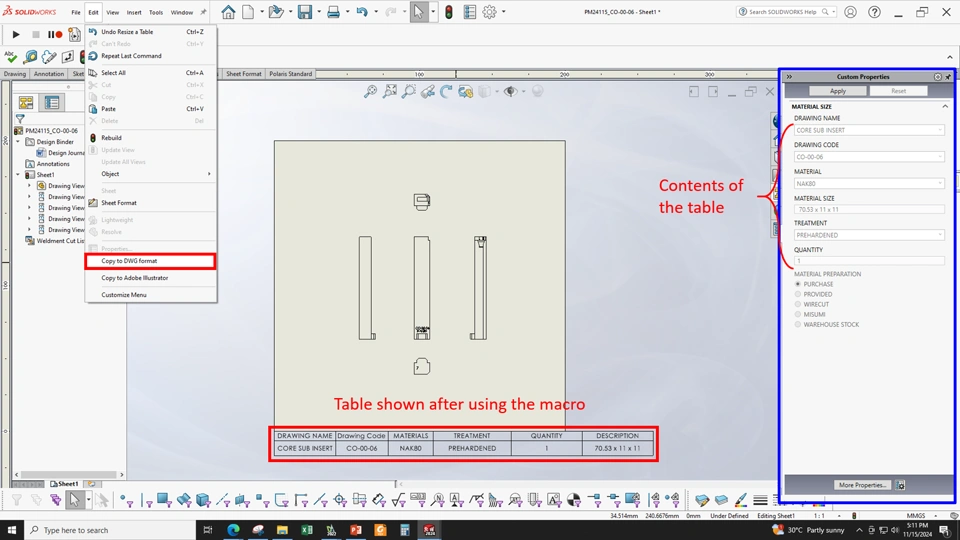Click the Record/Pause macro button
Image resolution: width=960 pixels, height=540 pixels.
pos(54,35)
